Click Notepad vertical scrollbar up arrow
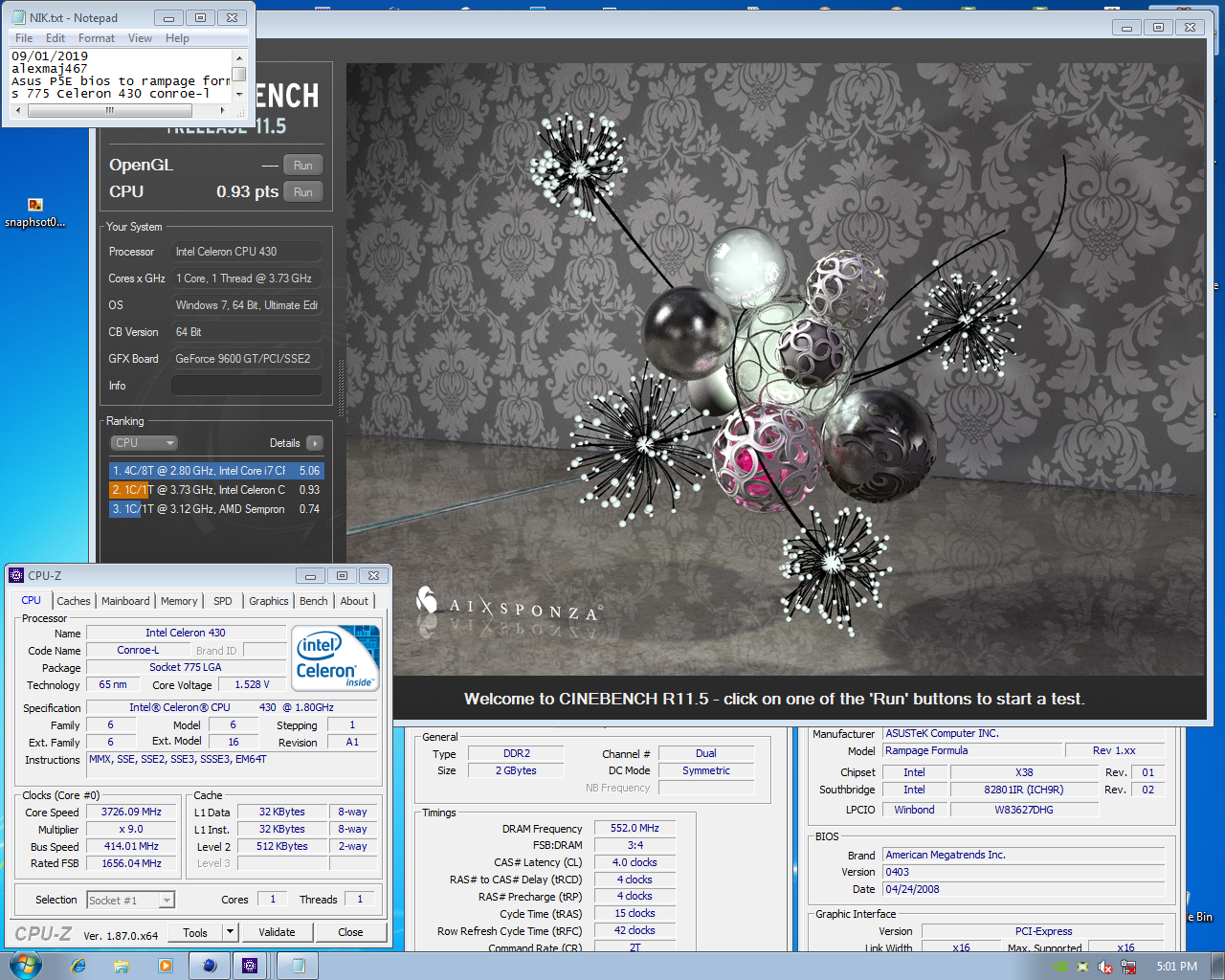 (239, 57)
